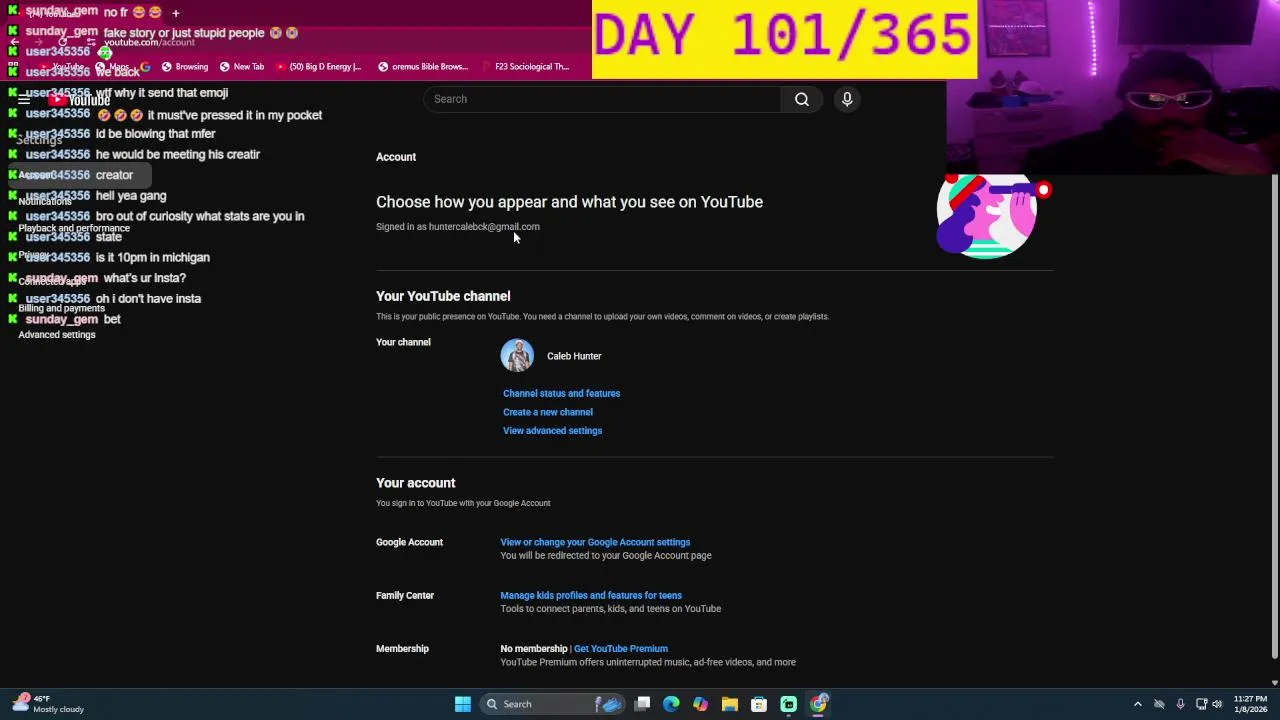This screenshot has width=1280, height=720.
Task: Click the YouTube search magnifier button
Action: (x=801, y=99)
